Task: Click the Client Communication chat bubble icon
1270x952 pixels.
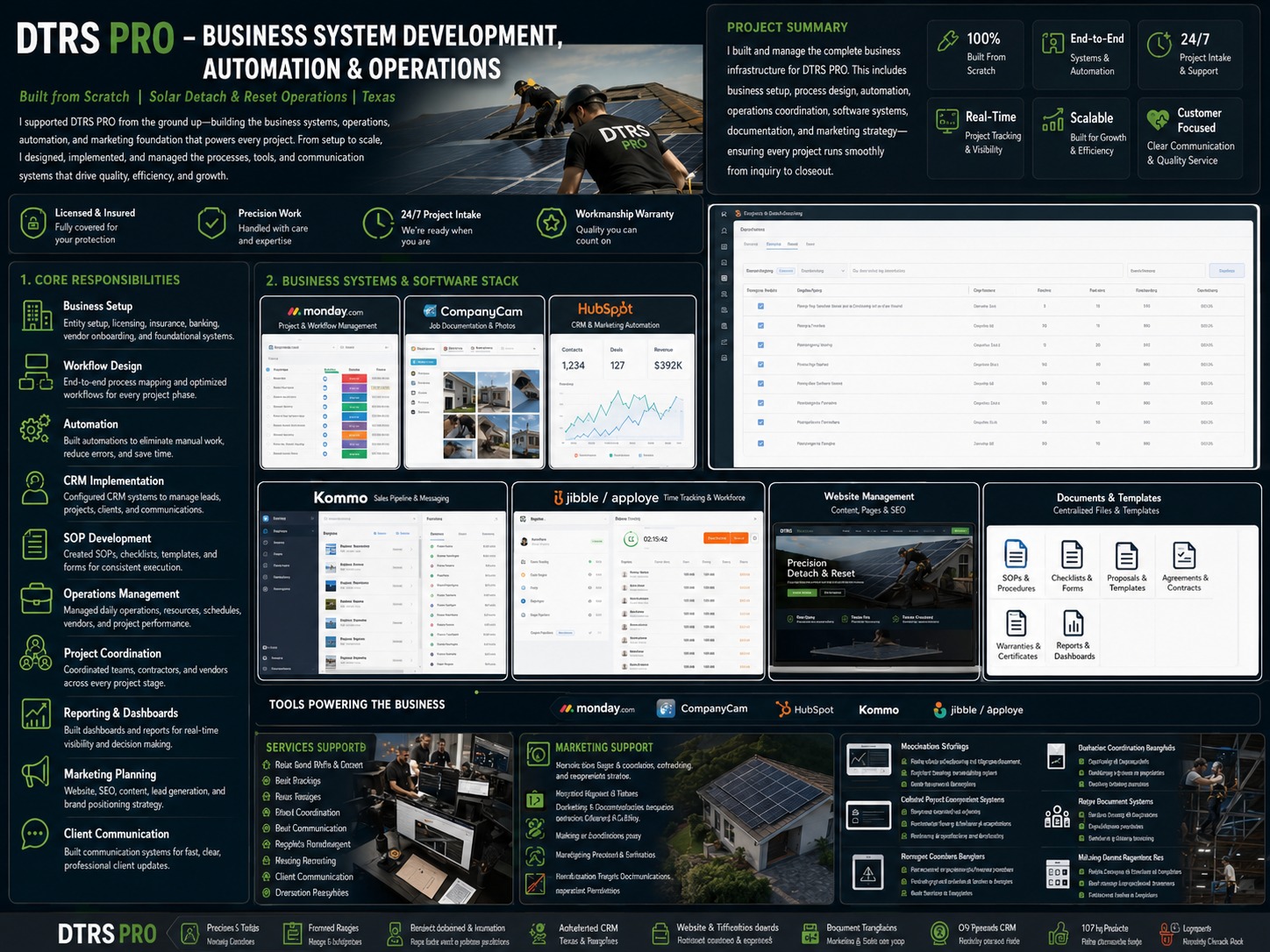Action: point(35,834)
